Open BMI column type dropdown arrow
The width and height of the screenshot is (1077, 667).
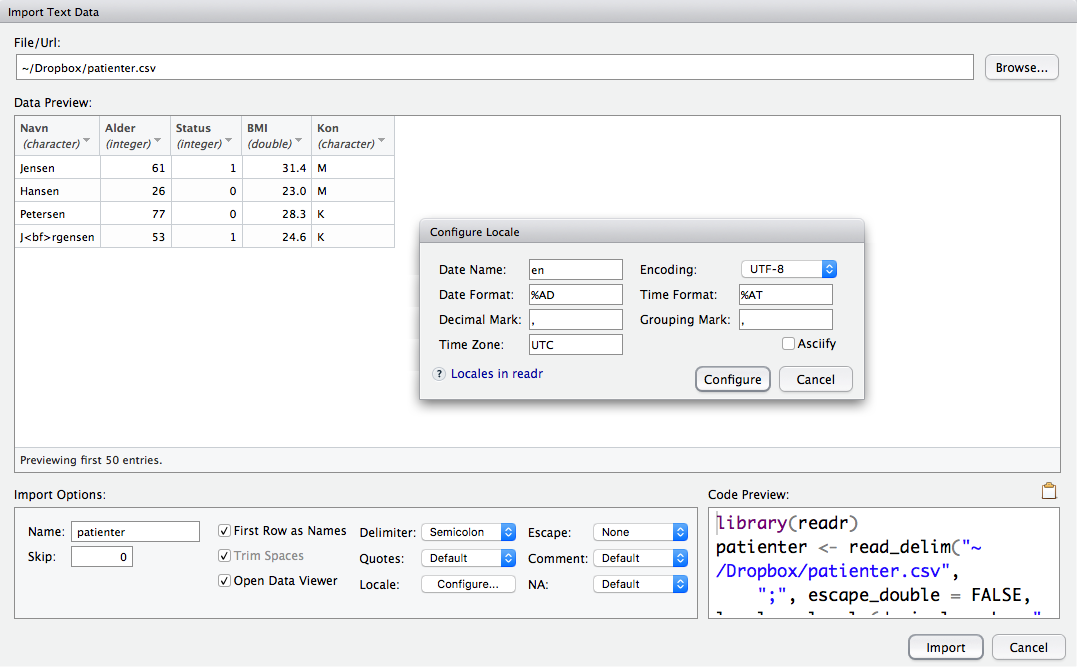299,142
